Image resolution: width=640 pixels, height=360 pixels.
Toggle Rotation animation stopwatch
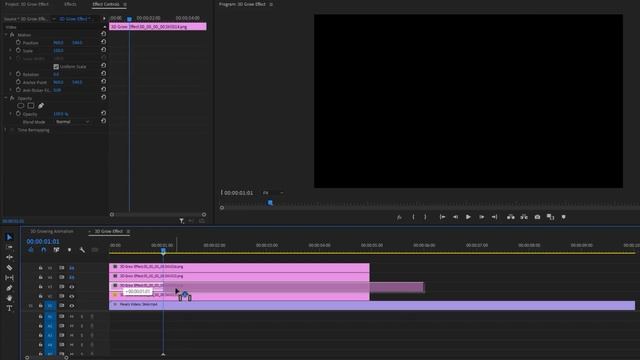coord(18,74)
